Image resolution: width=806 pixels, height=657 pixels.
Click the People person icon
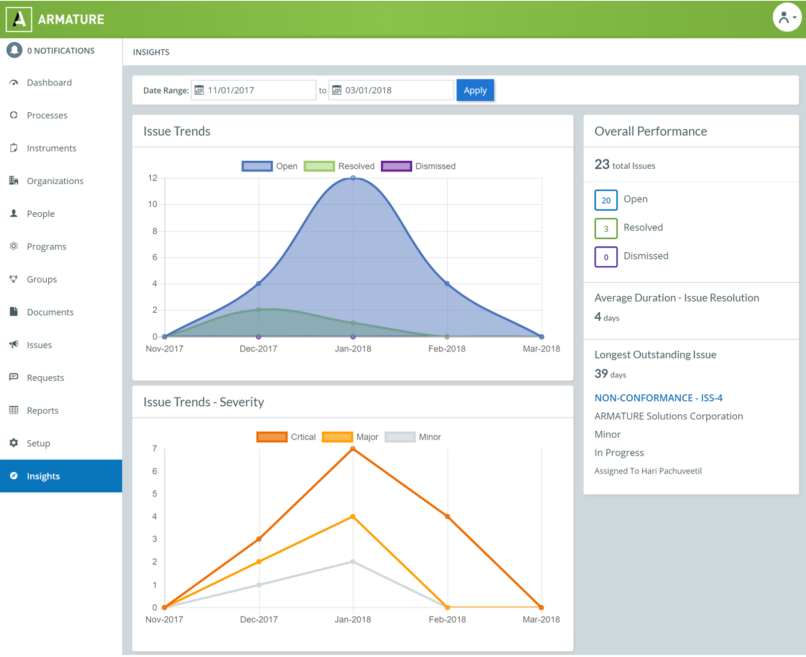point(14,214)
